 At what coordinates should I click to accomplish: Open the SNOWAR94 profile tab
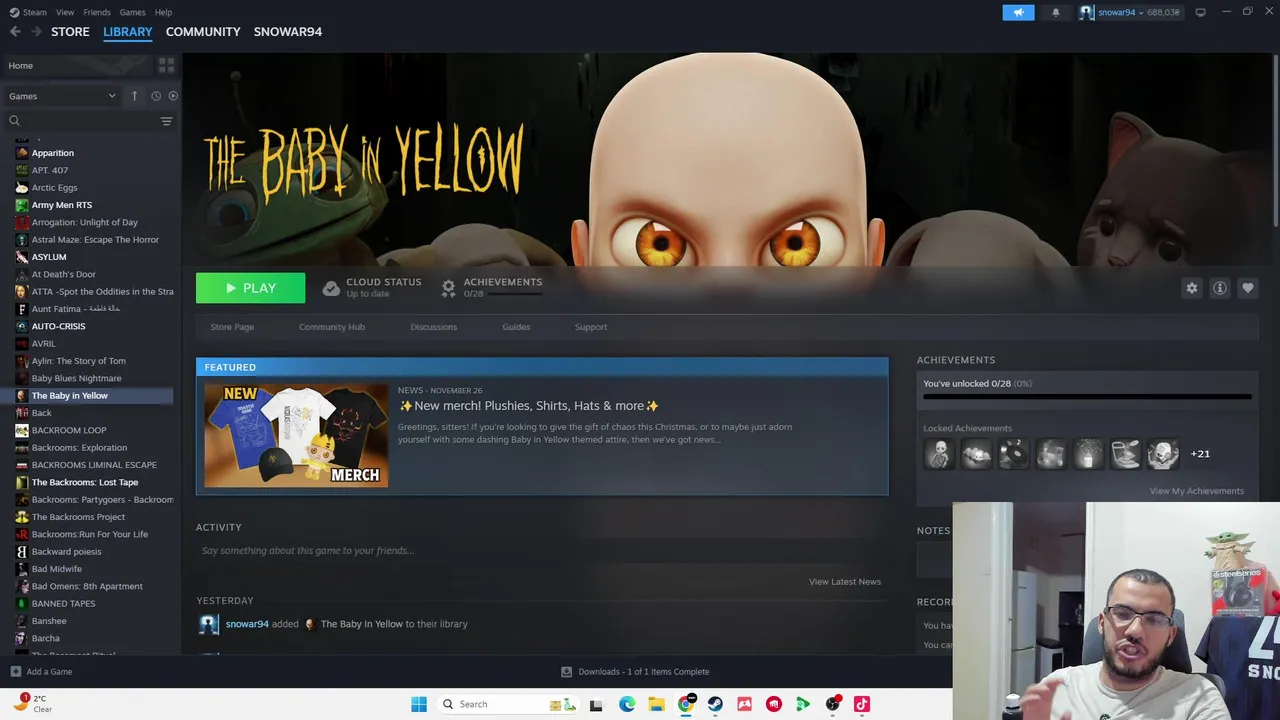coord(288,32)
